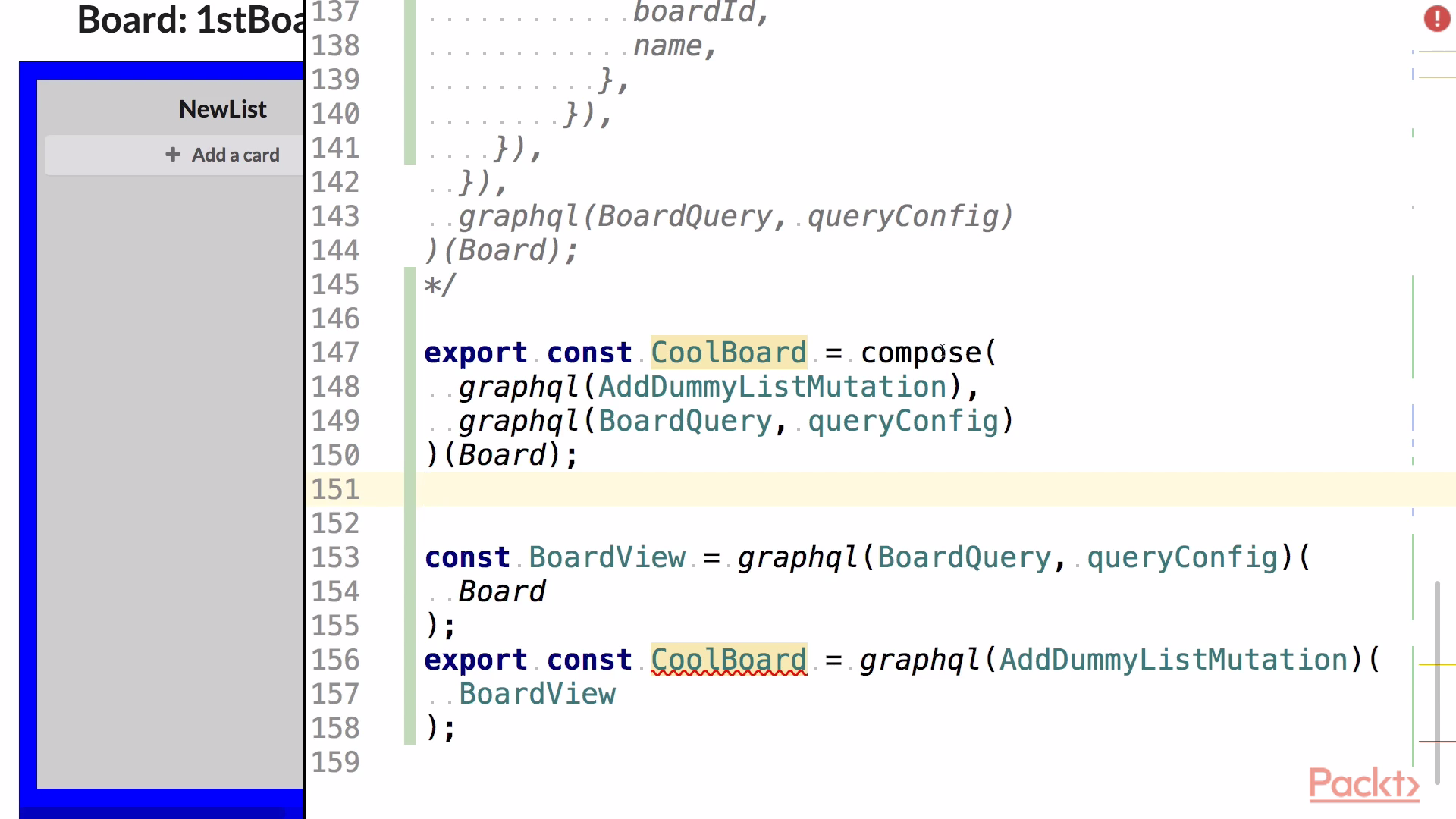
Task: Click the underlined CoolBoard on line 156
Action: pos(729,660)
